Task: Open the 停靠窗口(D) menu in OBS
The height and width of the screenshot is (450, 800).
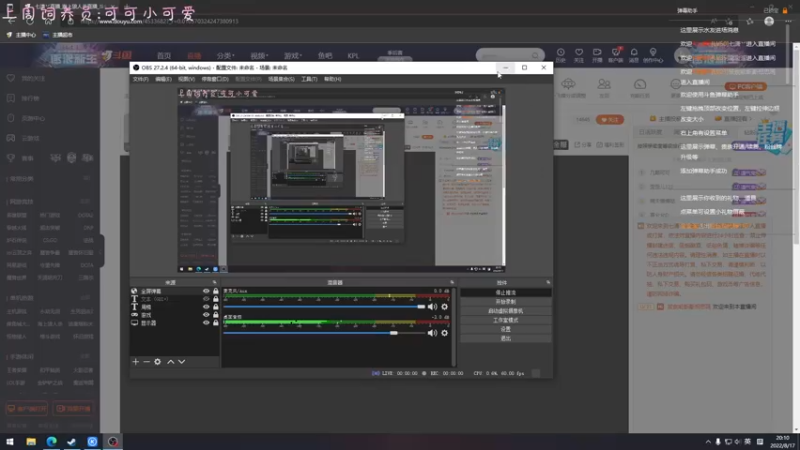Action: [215, 79]
